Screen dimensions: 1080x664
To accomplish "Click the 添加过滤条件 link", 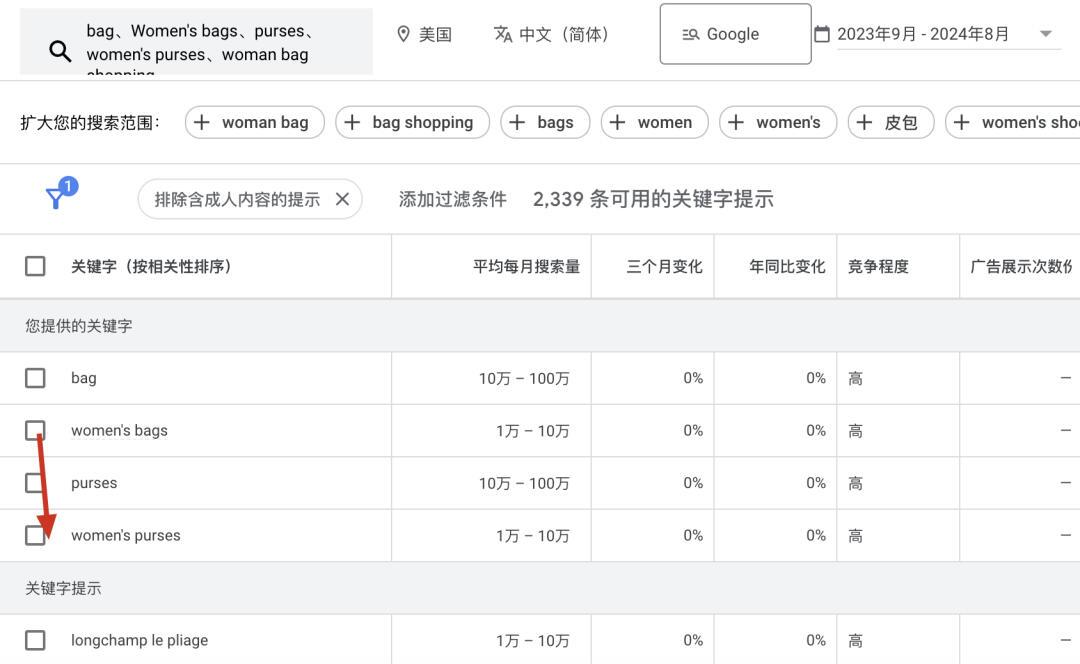I will (453, 199).
